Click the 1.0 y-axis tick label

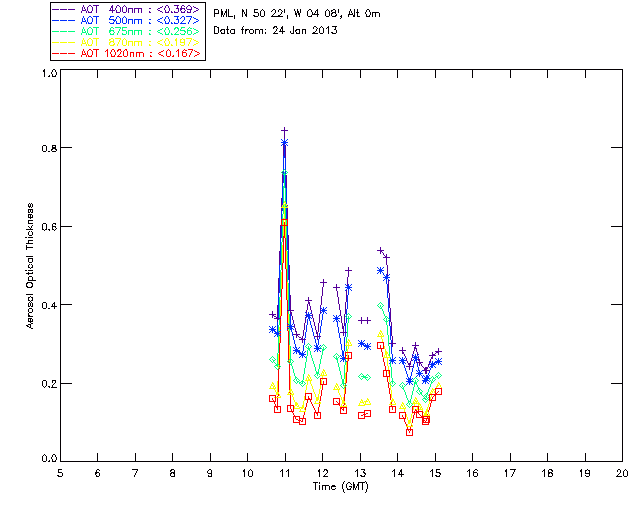pos(49,73)
